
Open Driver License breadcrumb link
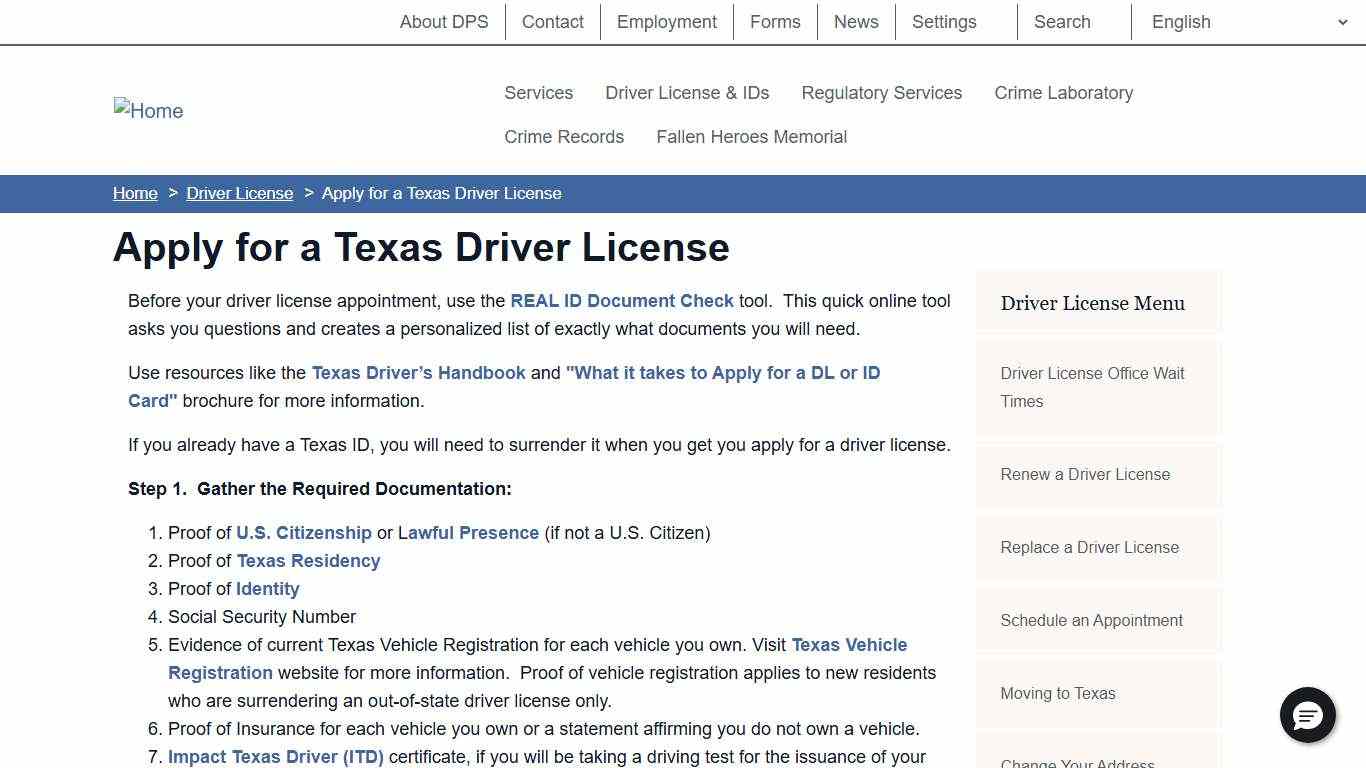(x=239, y=193)
